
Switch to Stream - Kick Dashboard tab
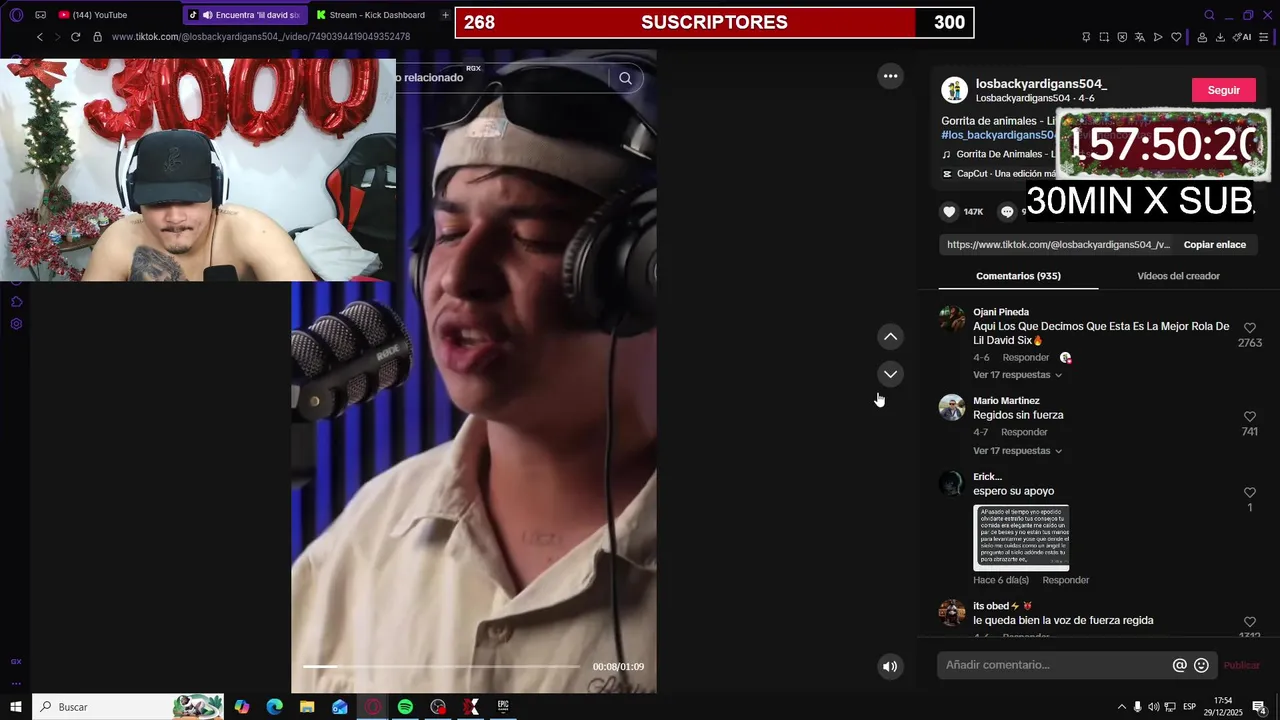tap(372, 15)
